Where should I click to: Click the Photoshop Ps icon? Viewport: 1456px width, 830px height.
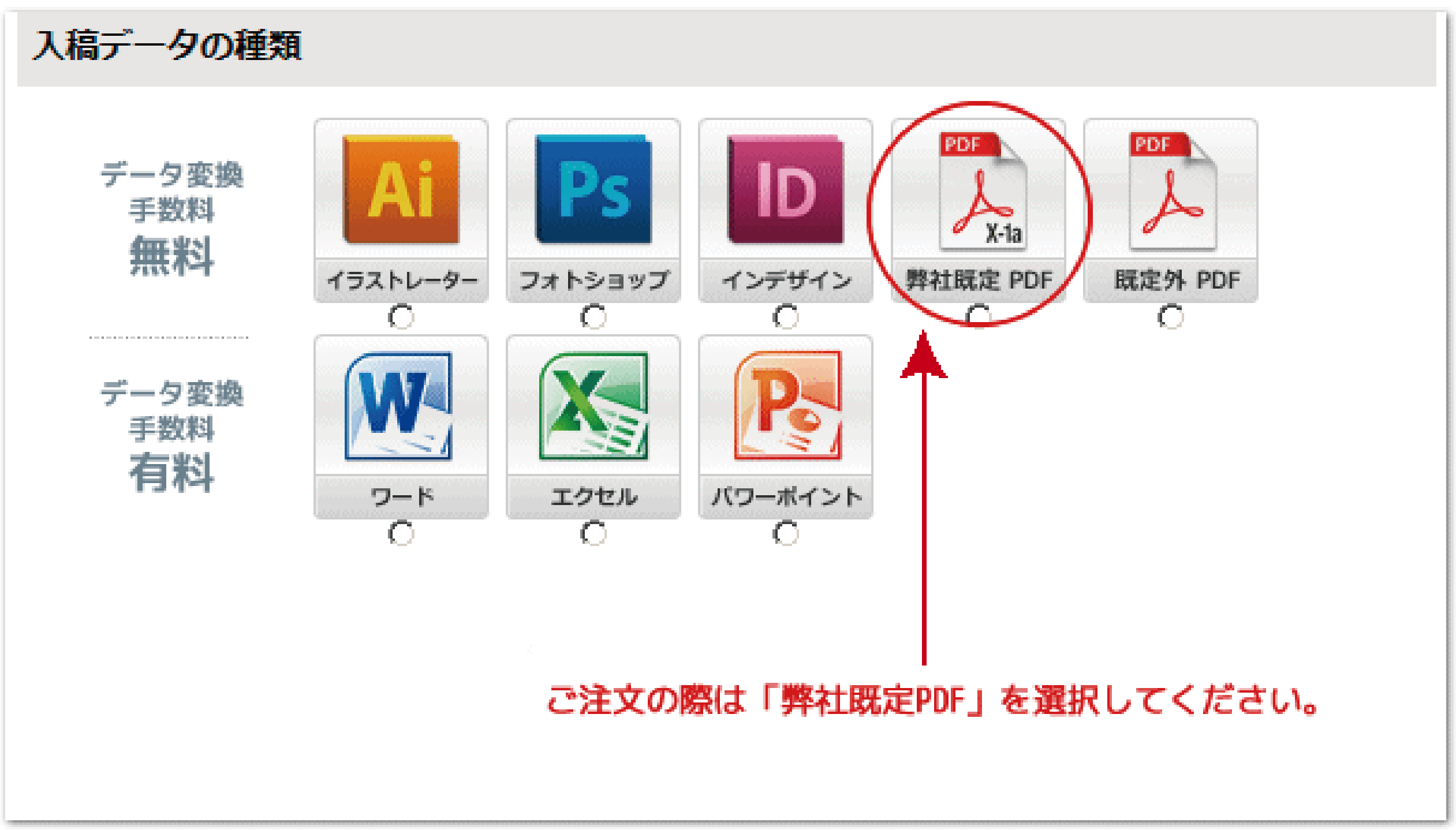(593, 189)
